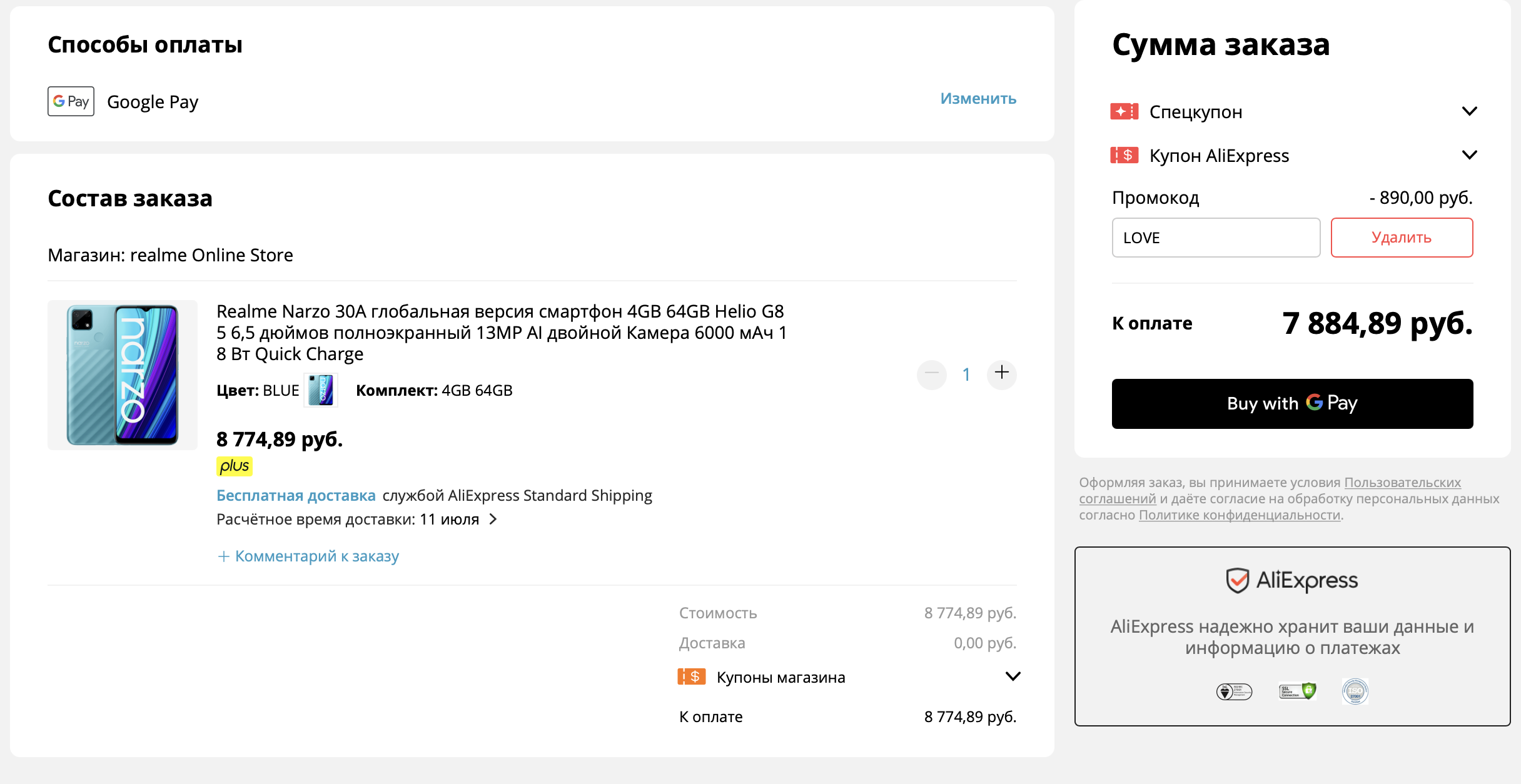The width and height of the screenshot is (1521, 784).
Task: Click the promo code input field
Action: pyautogui.click(x=1215, y=238)
